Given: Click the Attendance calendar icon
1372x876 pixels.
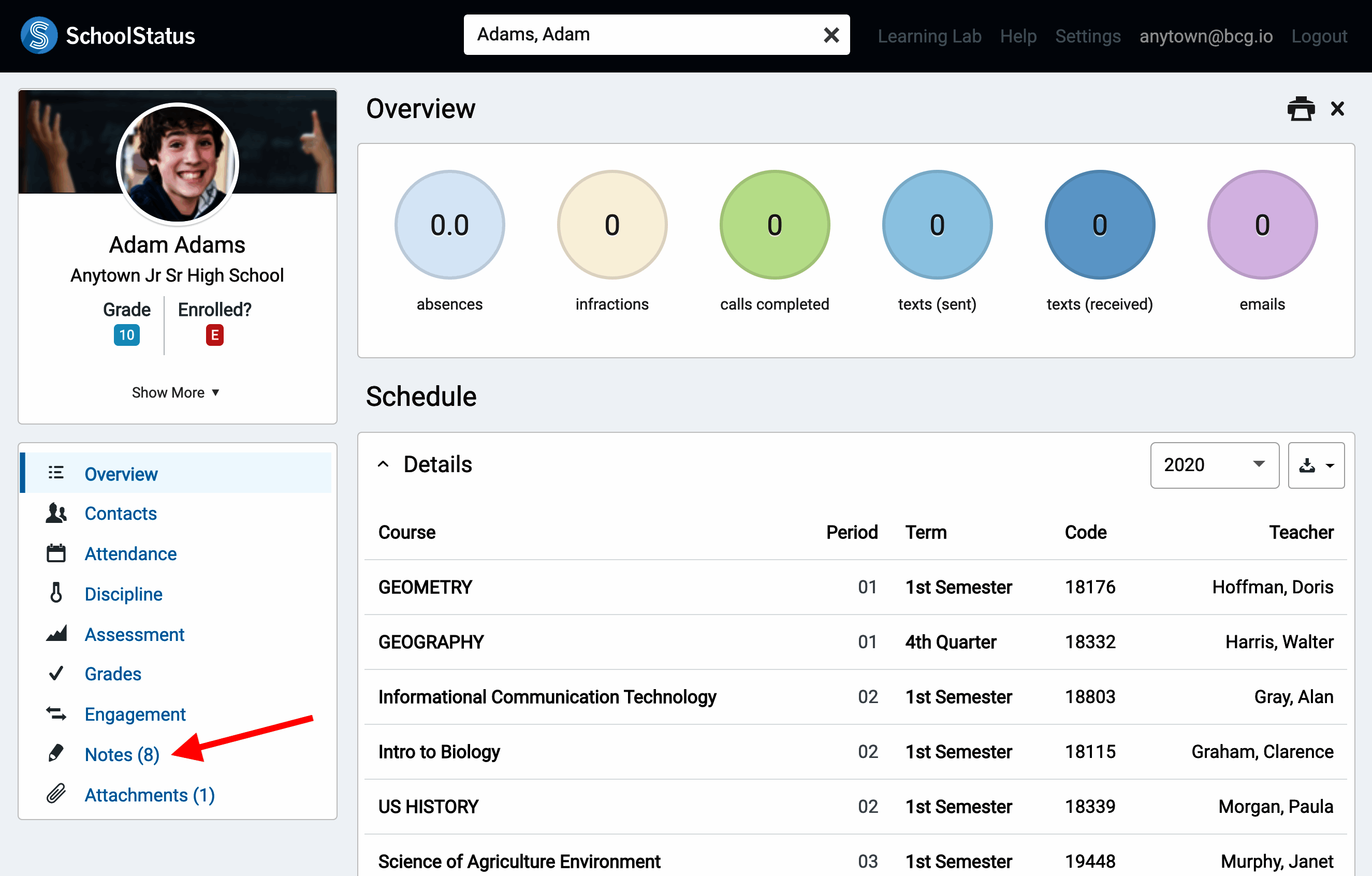Looking at the screenshot, I should point(56,553).
